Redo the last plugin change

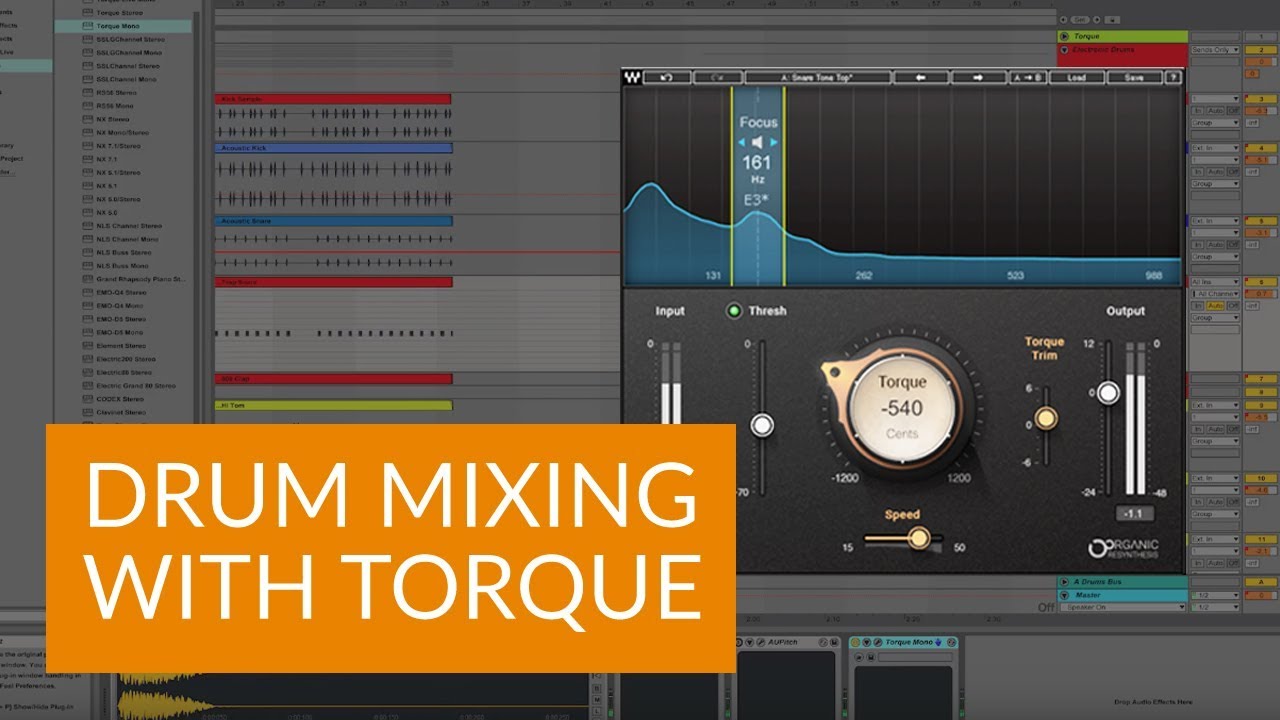tap(717, 77)
